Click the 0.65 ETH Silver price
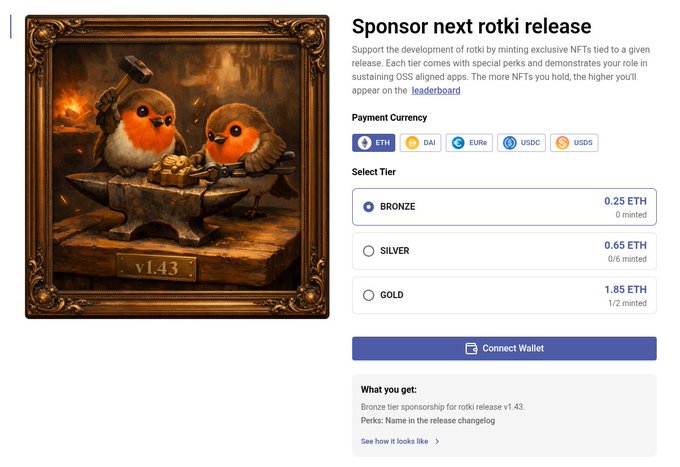 tap(625, 245)
